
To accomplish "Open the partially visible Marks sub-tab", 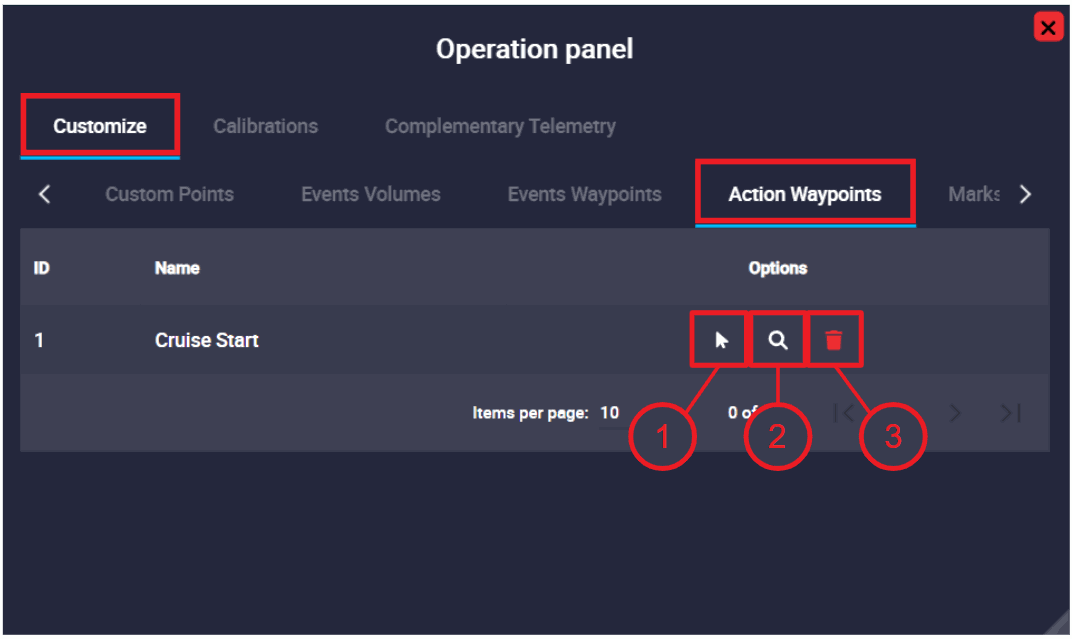I will tap(973, 194).
